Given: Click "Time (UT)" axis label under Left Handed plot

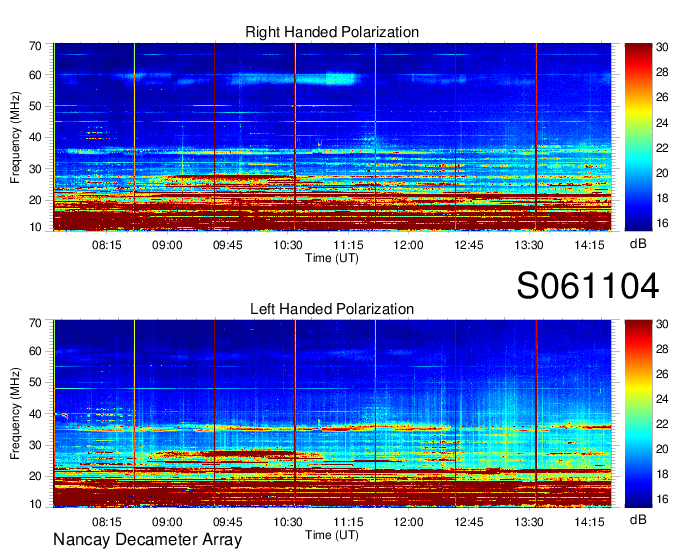Looking at the screenshot, I should [332, 535].
